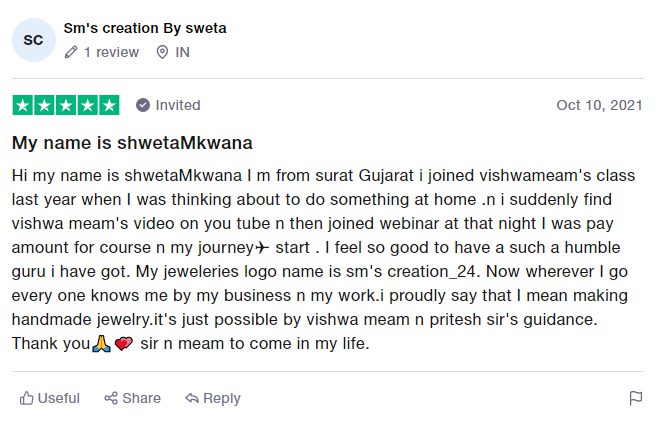The height and width of the screenshot is (426, 657).
Task: Click the "IN" country label
Action: tap(182, 52)
